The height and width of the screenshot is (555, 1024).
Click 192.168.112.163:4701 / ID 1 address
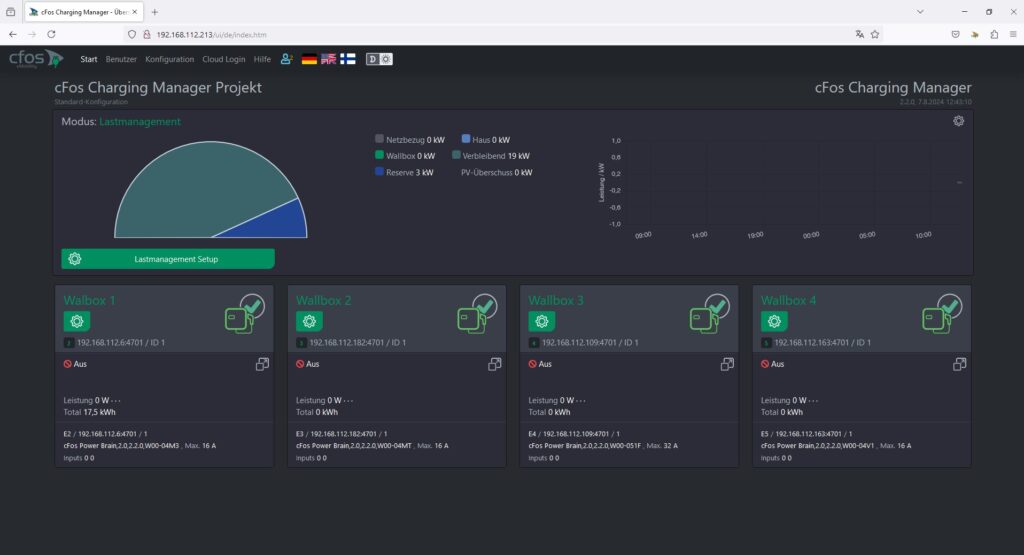823,343
